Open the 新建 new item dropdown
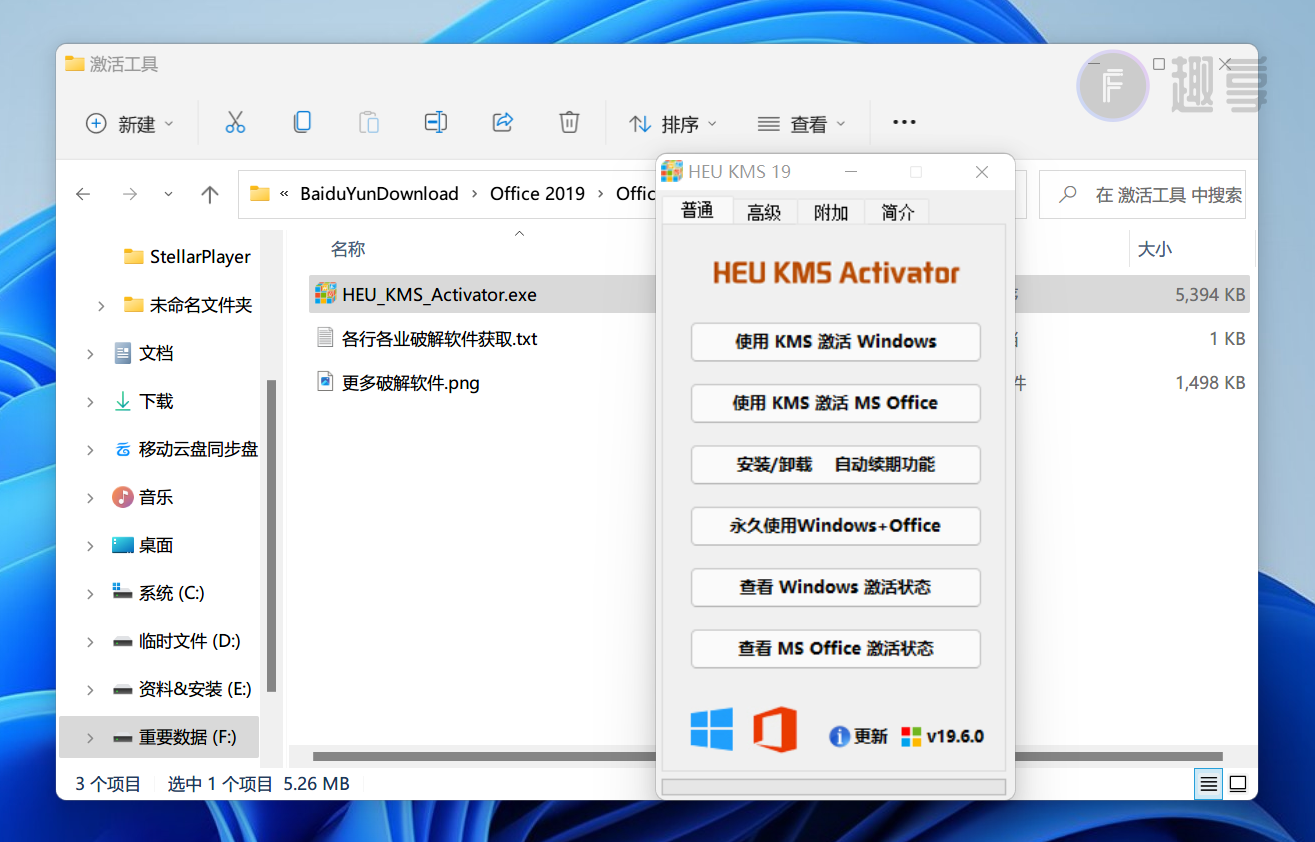1315x842 pixels. point(130,124)
